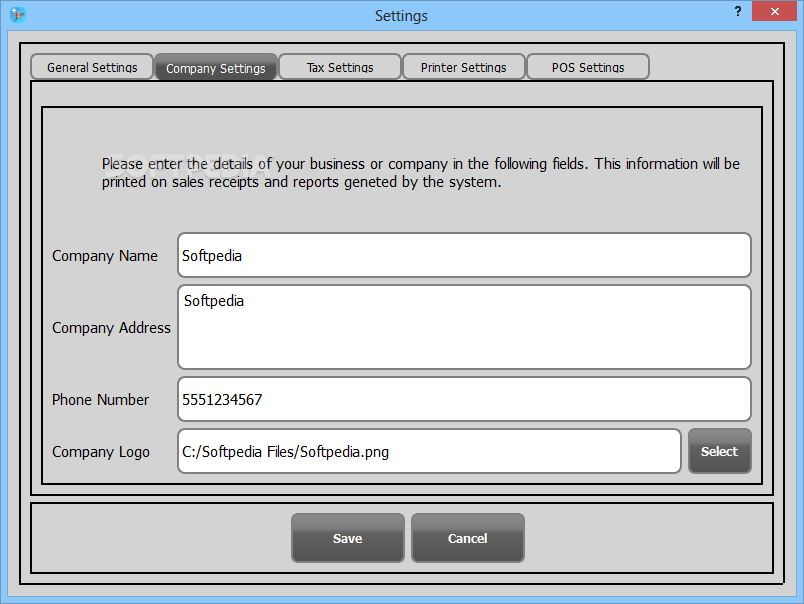
Task: Click the help question mark button
Action: (x=737, y=11)
